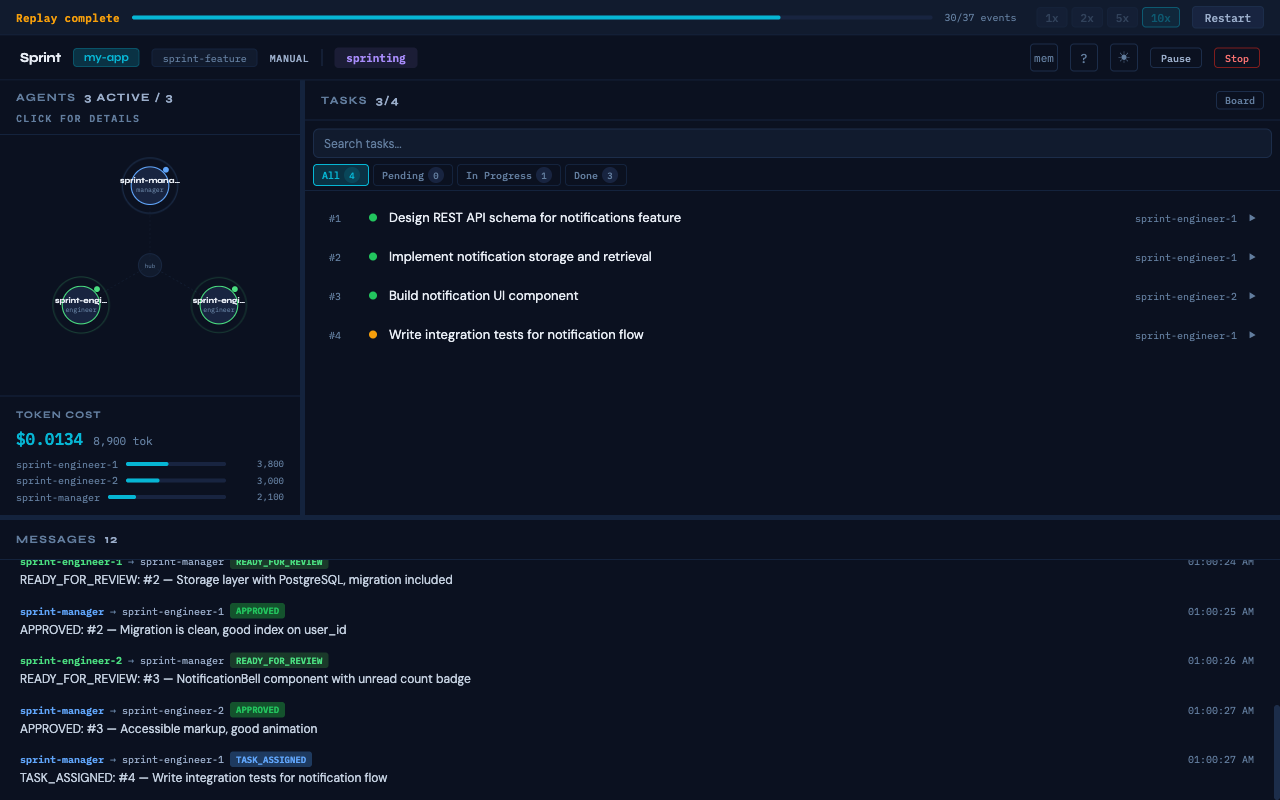Click the hub node in the agent graph
Viewport: 1280px width, 800px height.
tap(149, 265)
